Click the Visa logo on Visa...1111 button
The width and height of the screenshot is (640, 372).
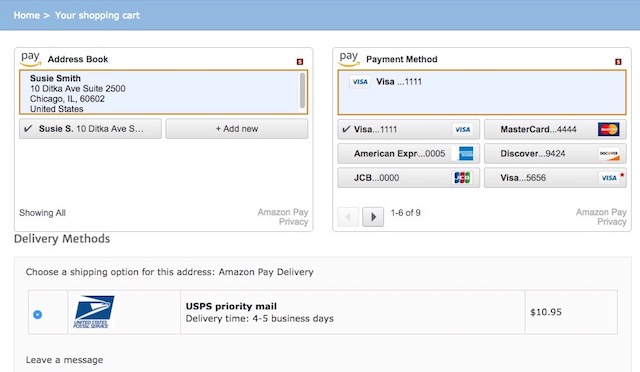tap(462, 129)
